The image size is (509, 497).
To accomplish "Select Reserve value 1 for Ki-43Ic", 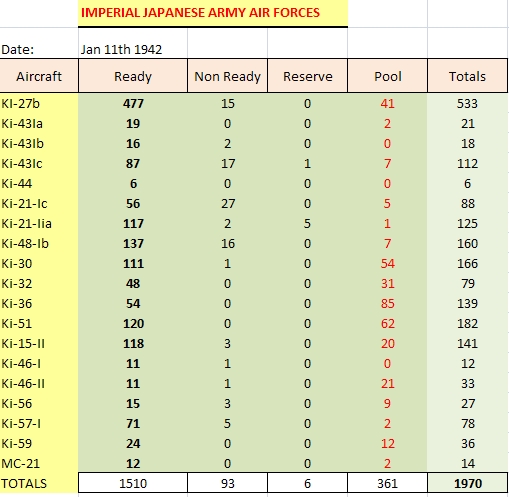I will (307, 164).
